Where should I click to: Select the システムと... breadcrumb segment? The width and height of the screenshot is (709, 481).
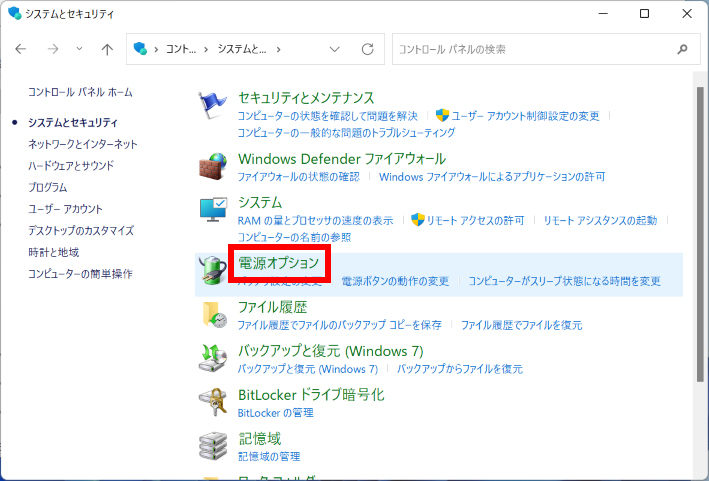click(x=242, y=49)
